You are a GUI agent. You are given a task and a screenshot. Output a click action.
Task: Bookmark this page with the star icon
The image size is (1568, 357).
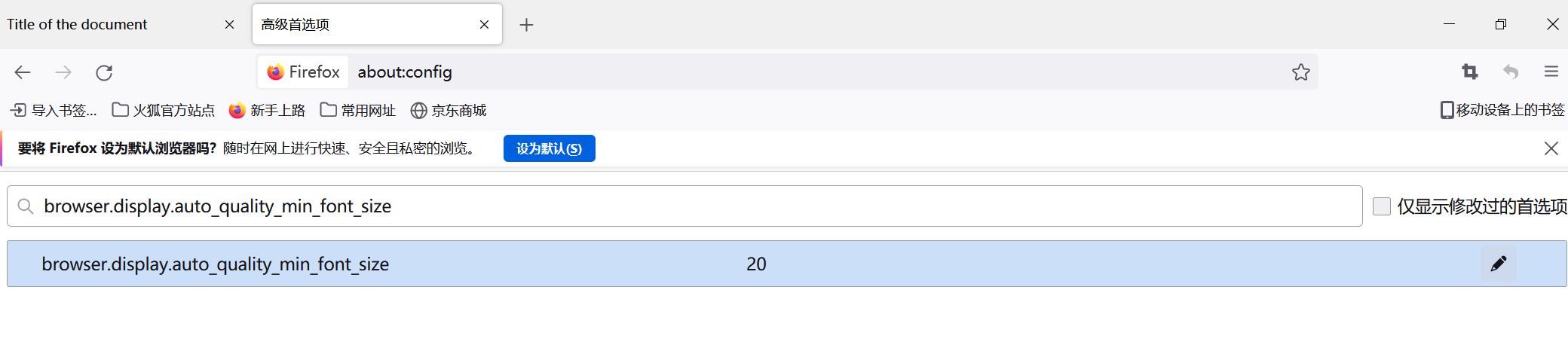tap(1300, 72)
